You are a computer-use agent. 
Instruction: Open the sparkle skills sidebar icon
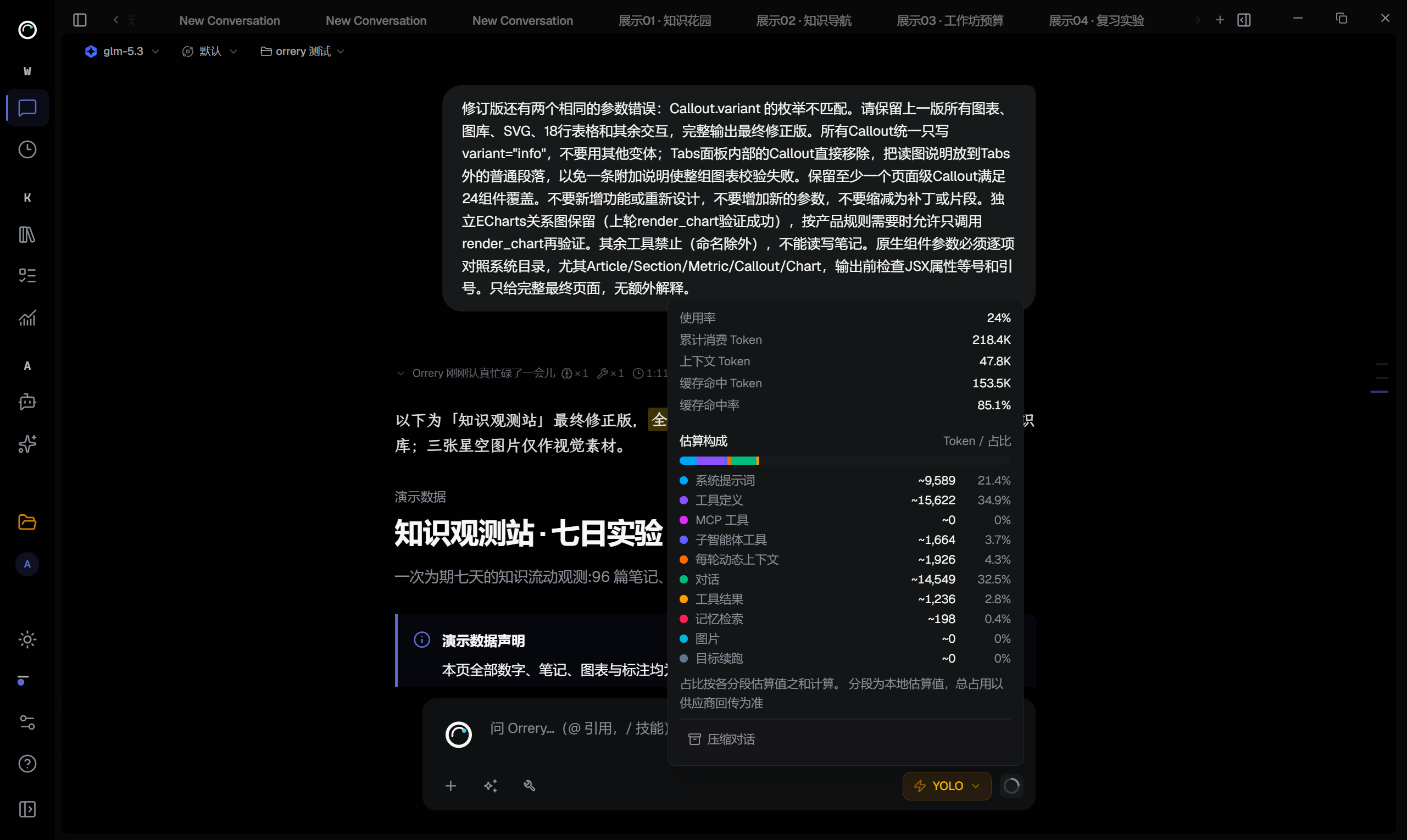point(27,444)
